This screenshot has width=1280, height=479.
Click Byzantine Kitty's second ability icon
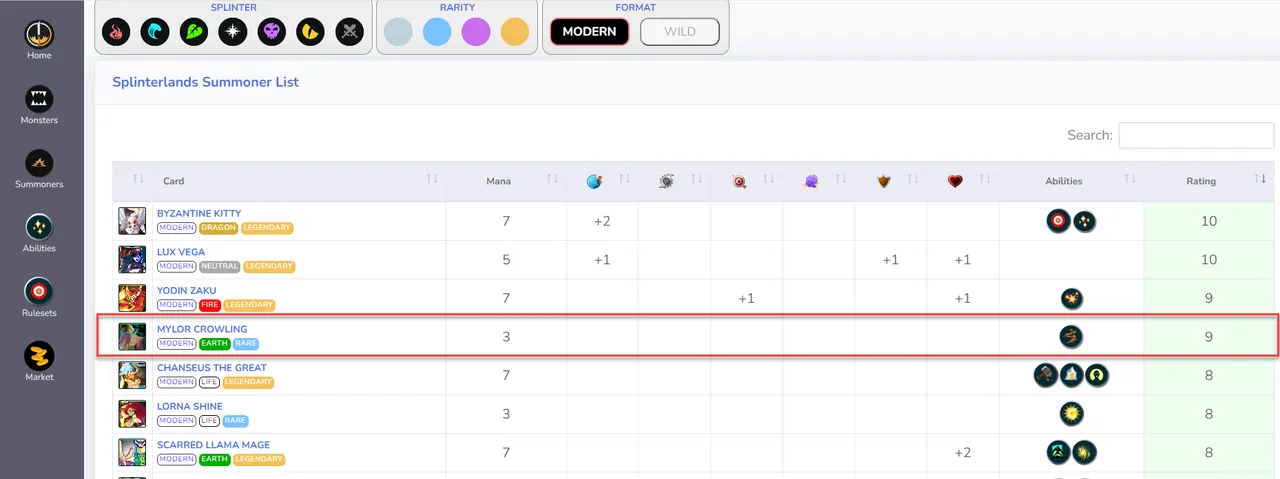[1085, 221]
